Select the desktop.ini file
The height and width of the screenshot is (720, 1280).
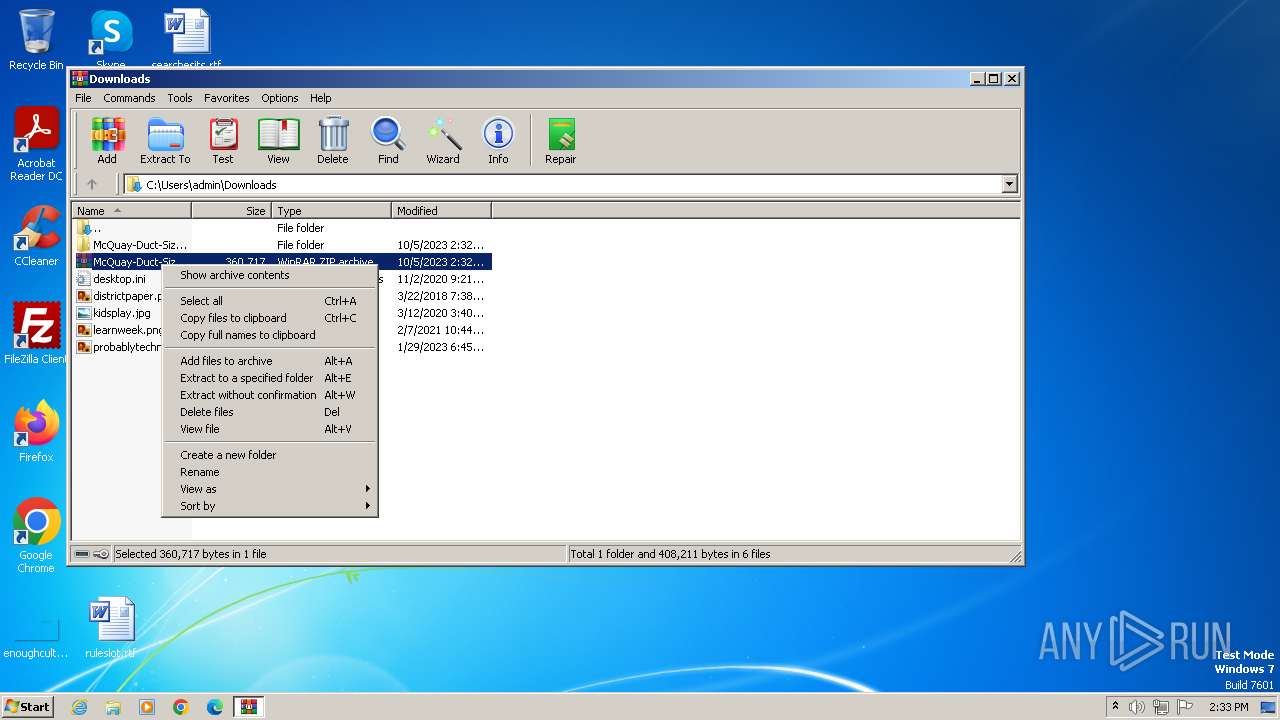click(119, 279)
